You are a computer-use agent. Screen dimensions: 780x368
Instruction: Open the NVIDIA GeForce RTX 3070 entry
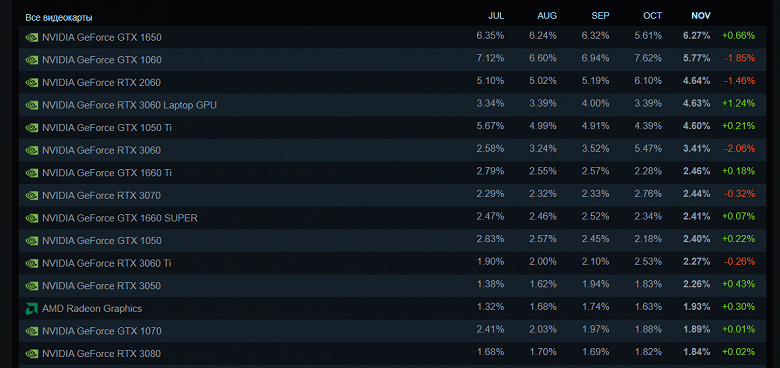[x=392, y=195]
